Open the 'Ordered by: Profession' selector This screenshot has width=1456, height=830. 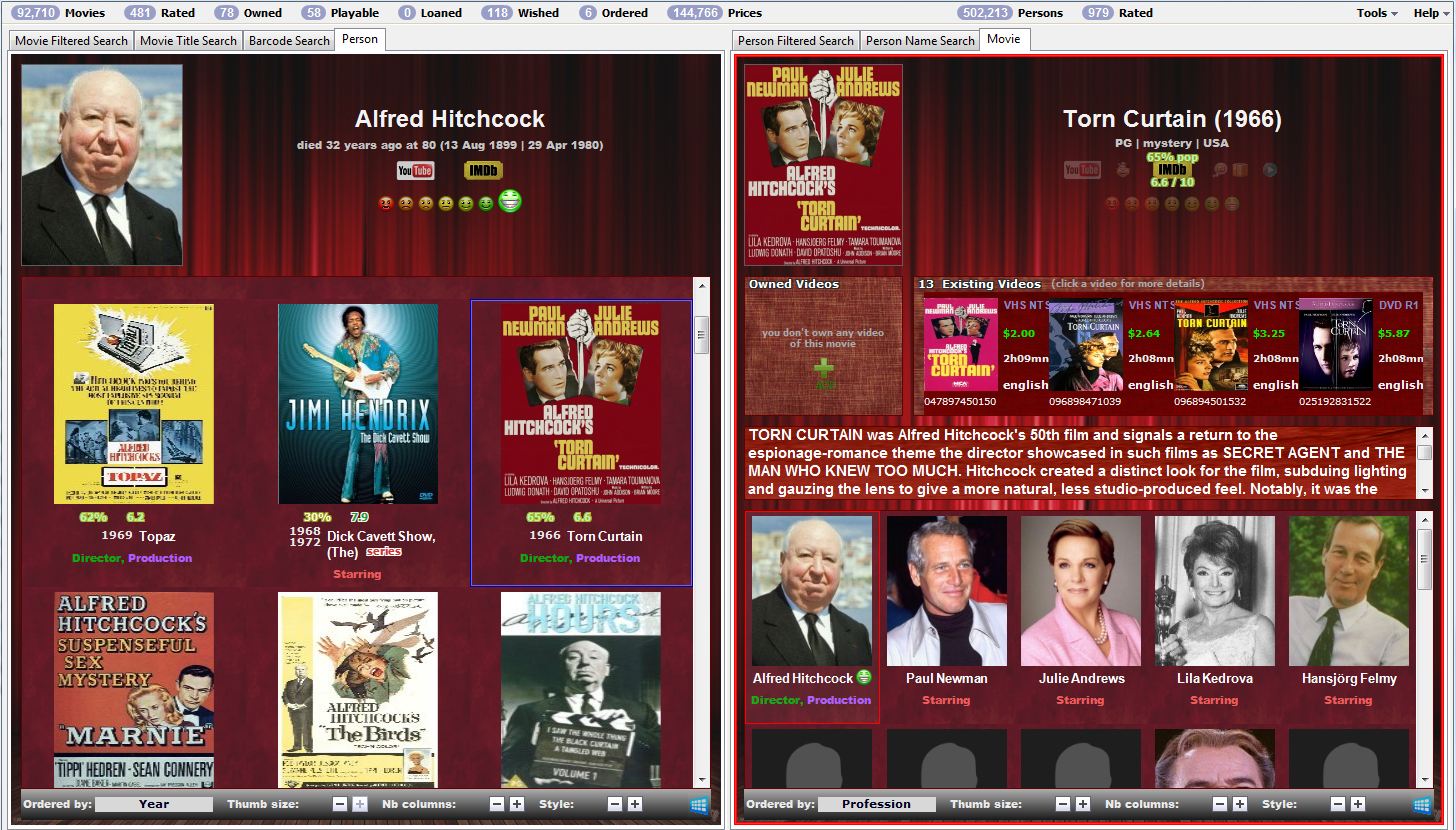click(876, 804)
